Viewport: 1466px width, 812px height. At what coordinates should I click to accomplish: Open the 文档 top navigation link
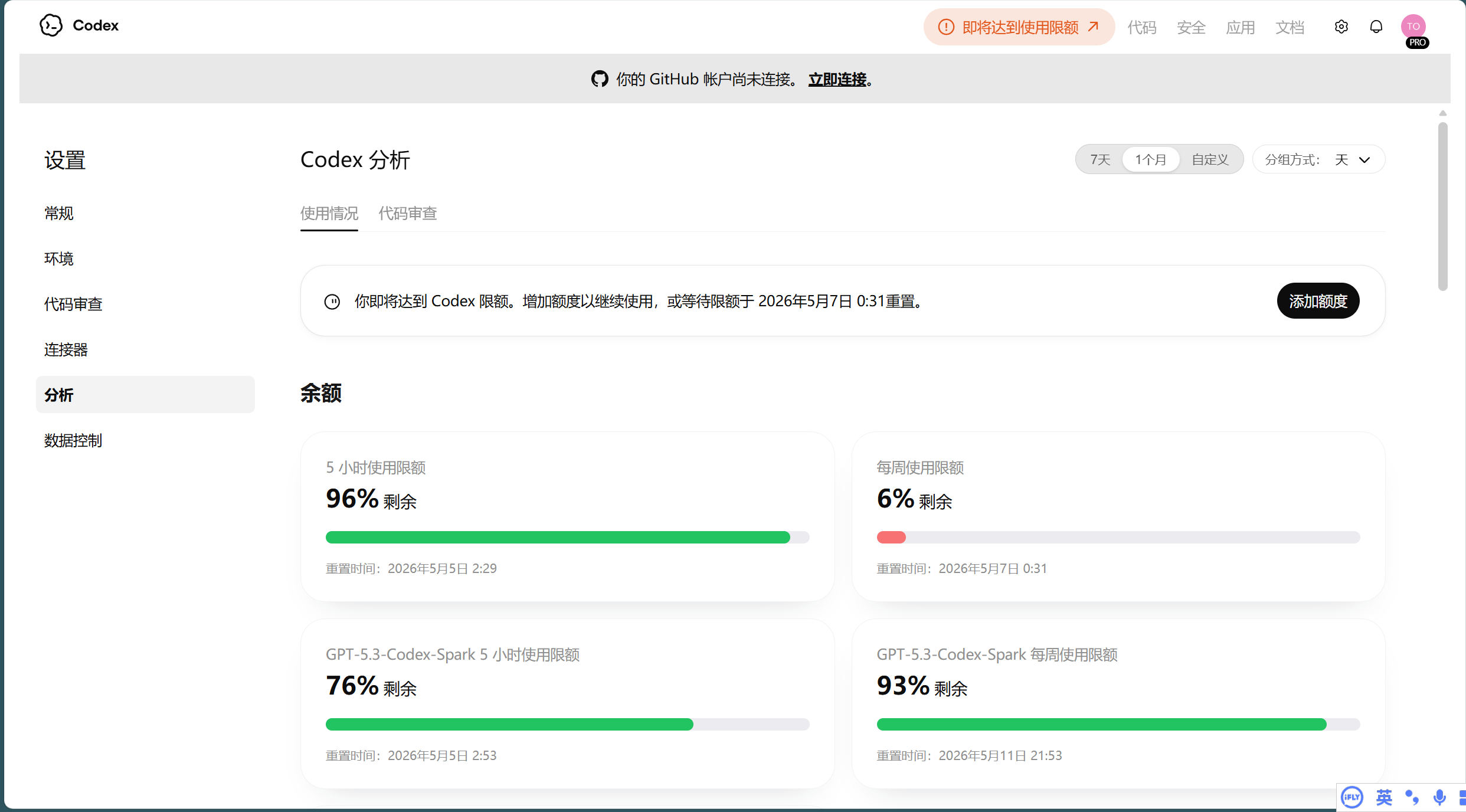pos(1290,27)
